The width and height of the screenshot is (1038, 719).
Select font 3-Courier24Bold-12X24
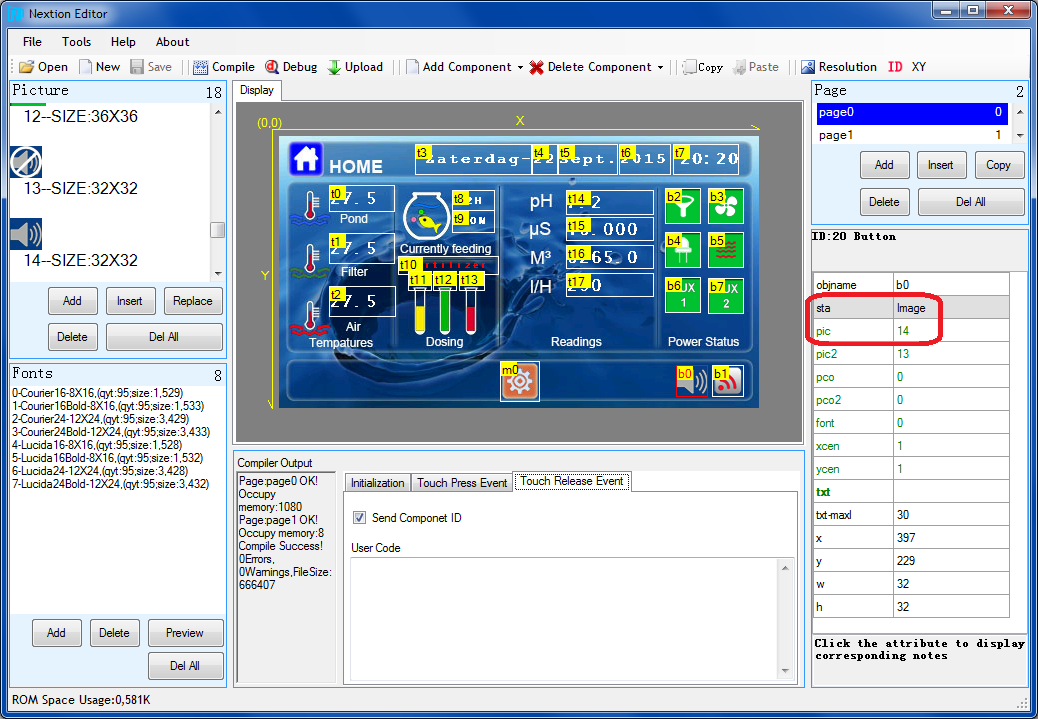(111, 432)
